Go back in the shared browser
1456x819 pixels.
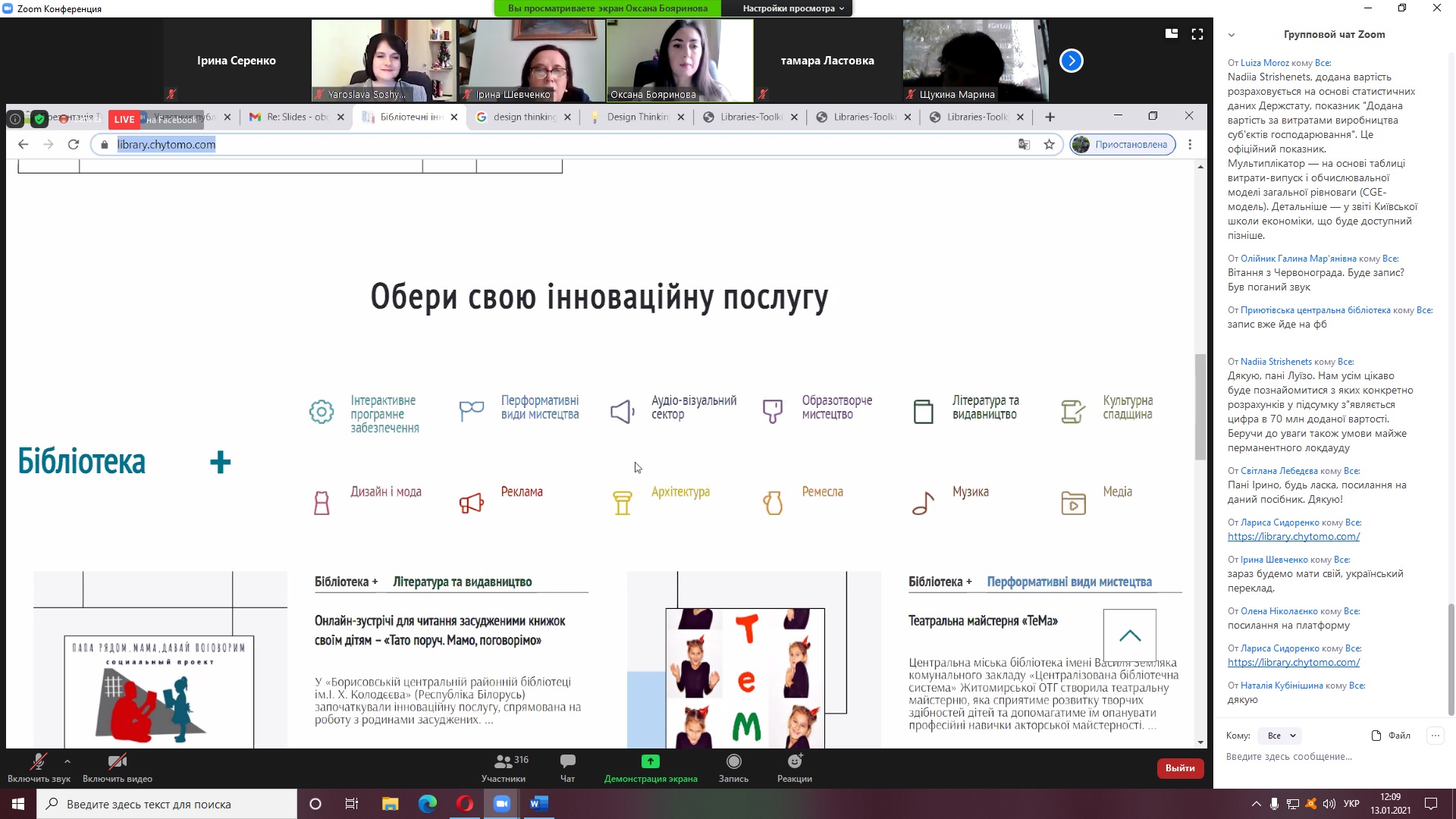pyautogui.click(x=24, y=144)
